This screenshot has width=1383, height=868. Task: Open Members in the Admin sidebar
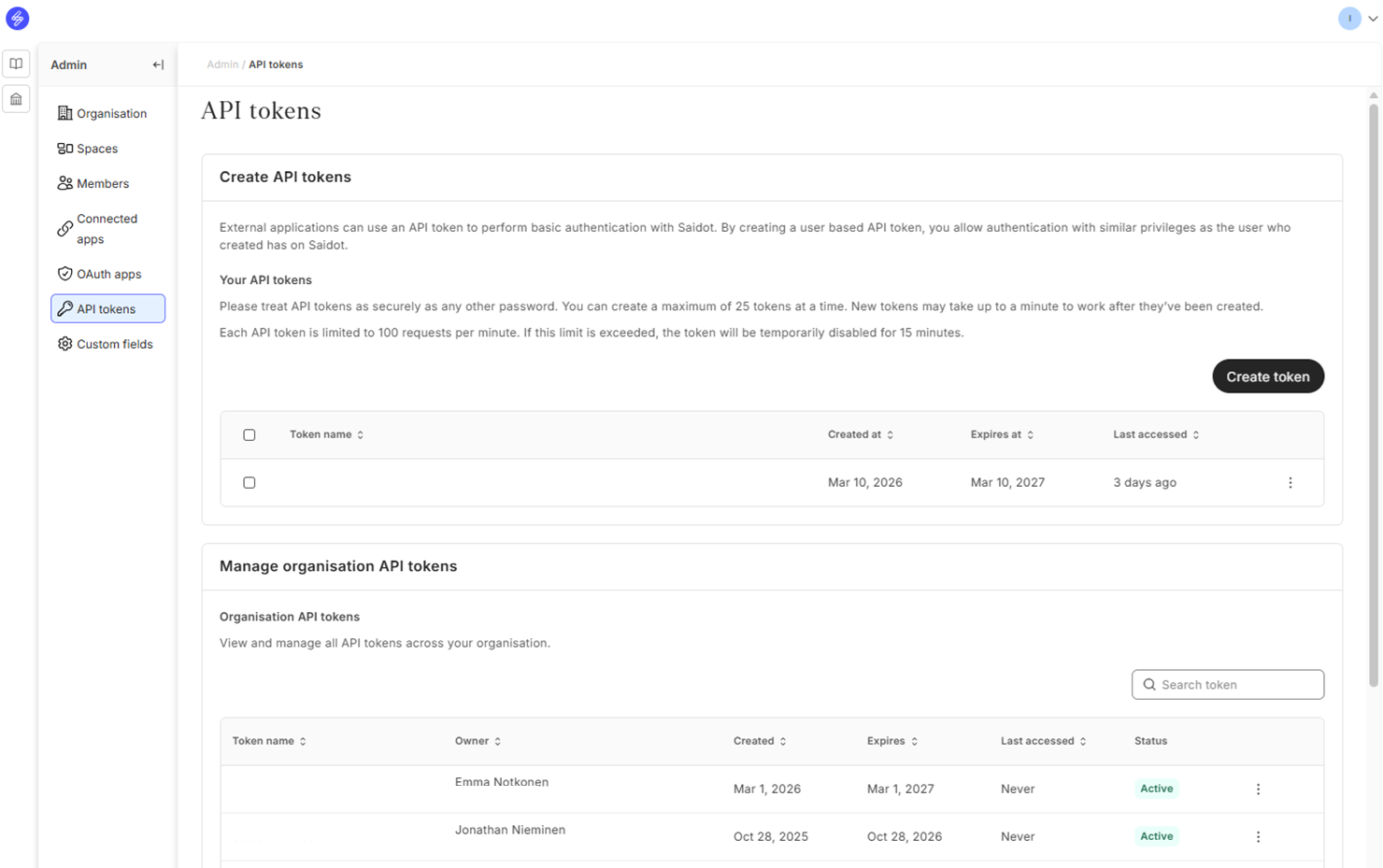tap(102, 184)
